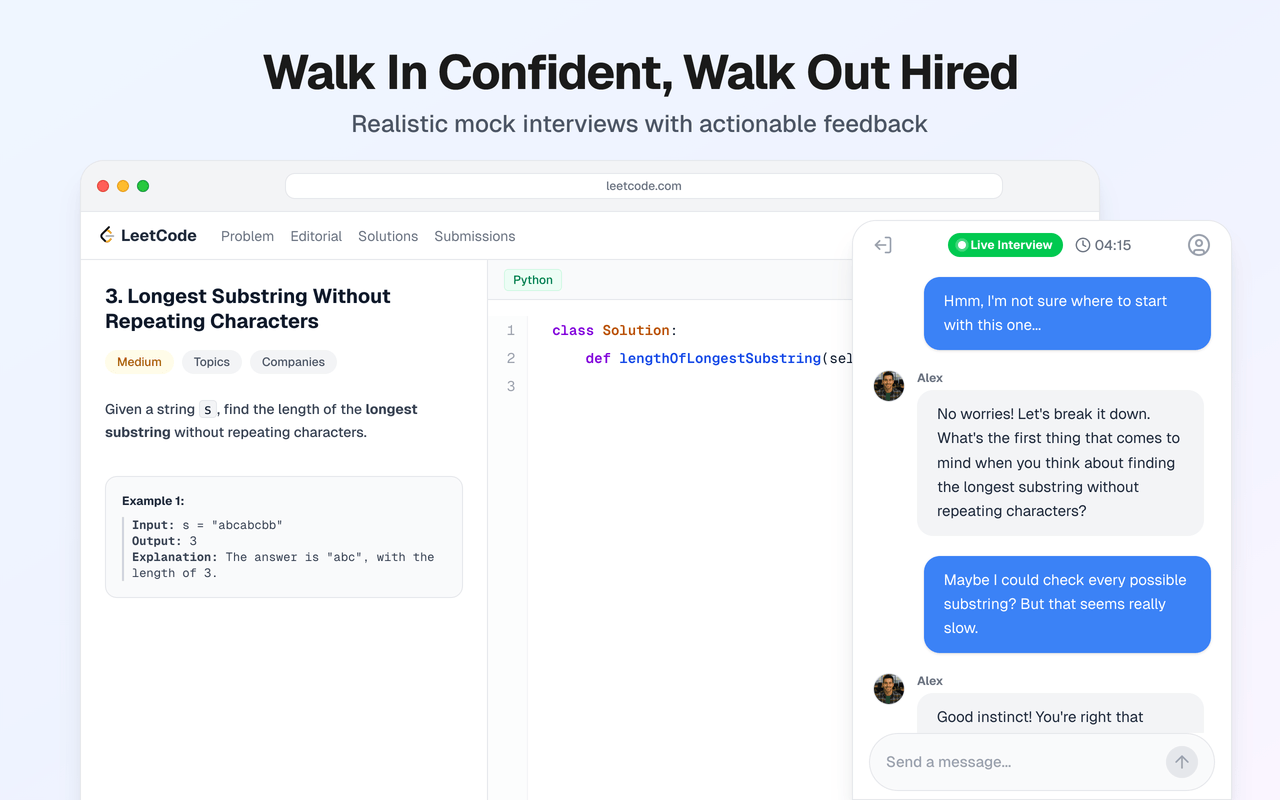Open the profile account icon in the chat panel
Image resolution: width=1280 pixels, height=800 pixels.
[1198, 244]
